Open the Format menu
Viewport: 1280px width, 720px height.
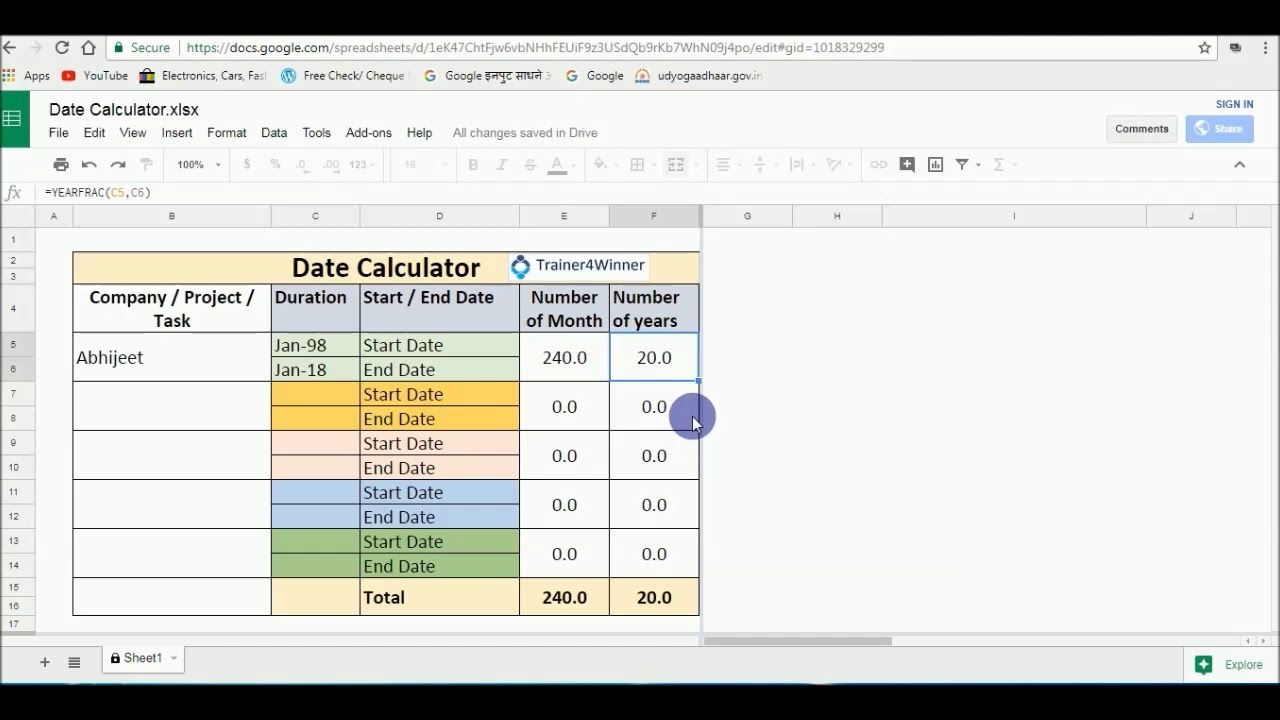click(x=227, y=133)
